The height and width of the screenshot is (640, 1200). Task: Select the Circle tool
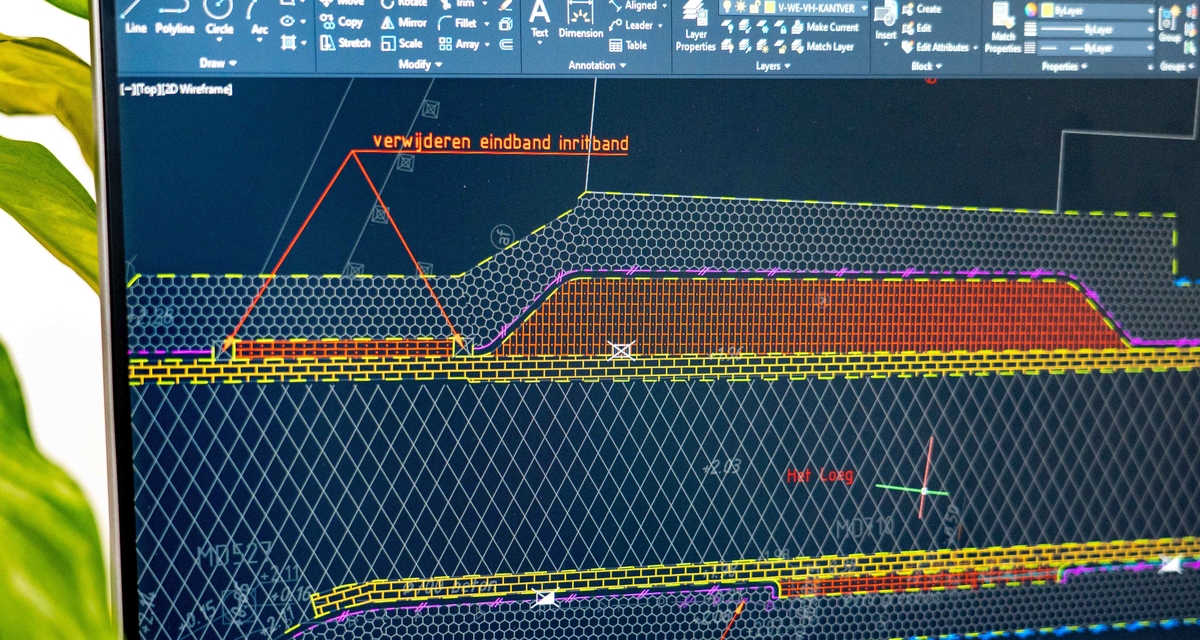[x=219, y=19]
